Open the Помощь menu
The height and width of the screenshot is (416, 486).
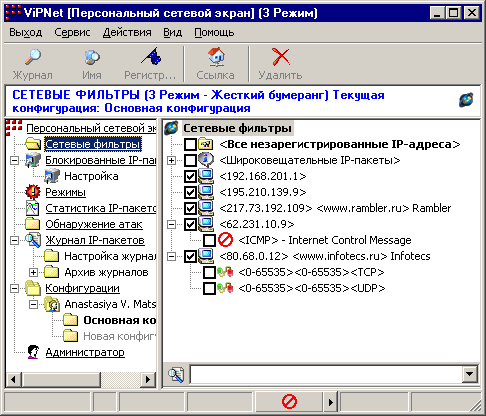(214, 32)
